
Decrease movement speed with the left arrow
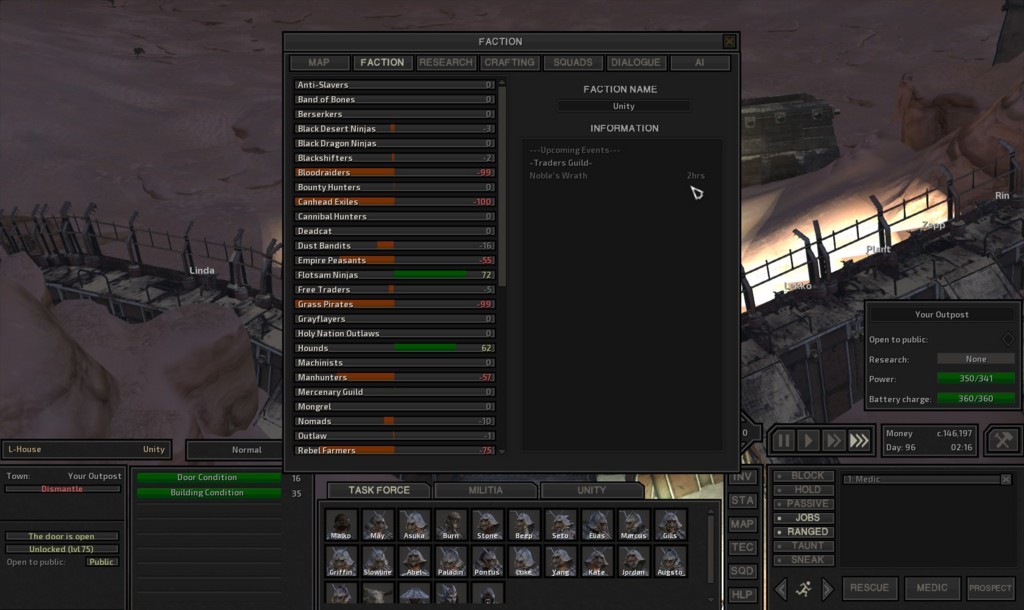click(x=781, y=588)
